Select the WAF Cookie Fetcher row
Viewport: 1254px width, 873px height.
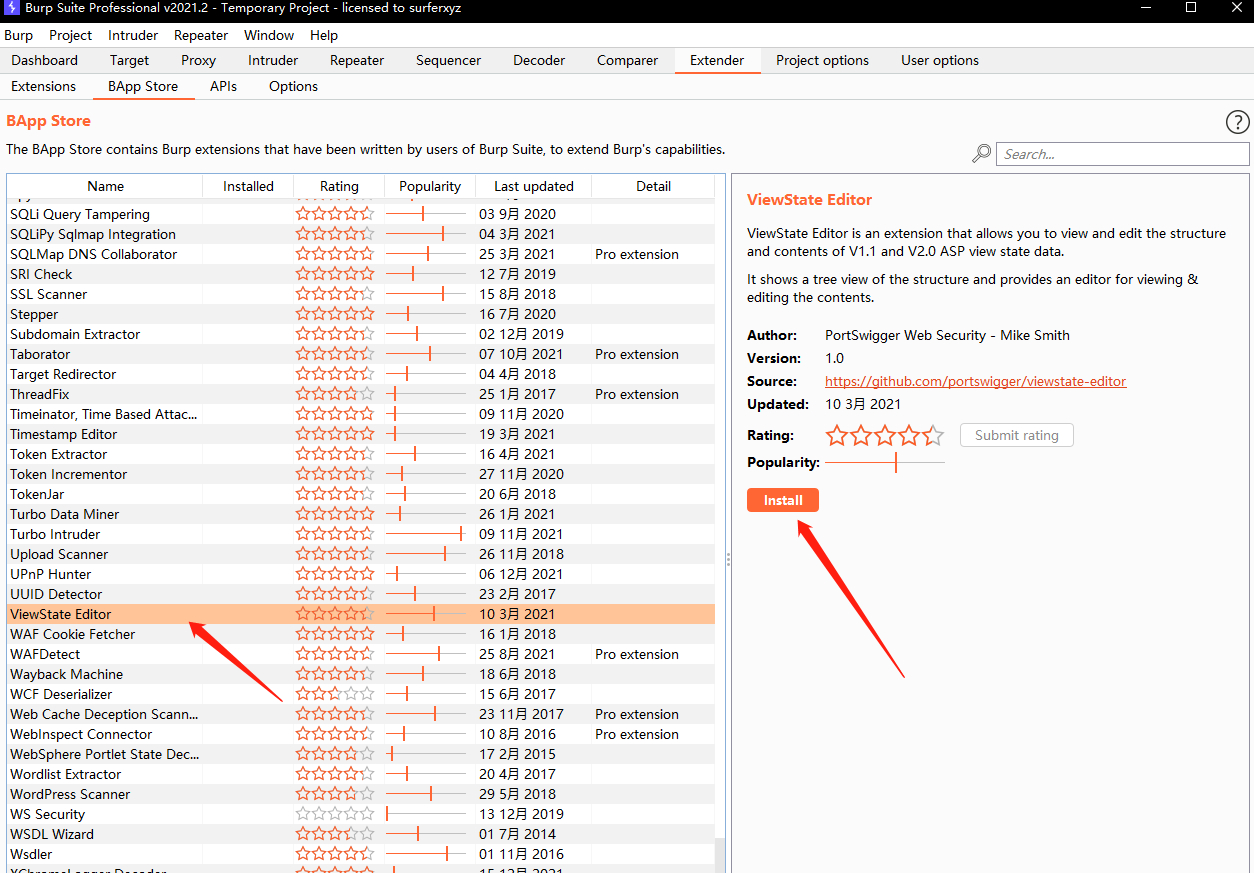point(361,634)
